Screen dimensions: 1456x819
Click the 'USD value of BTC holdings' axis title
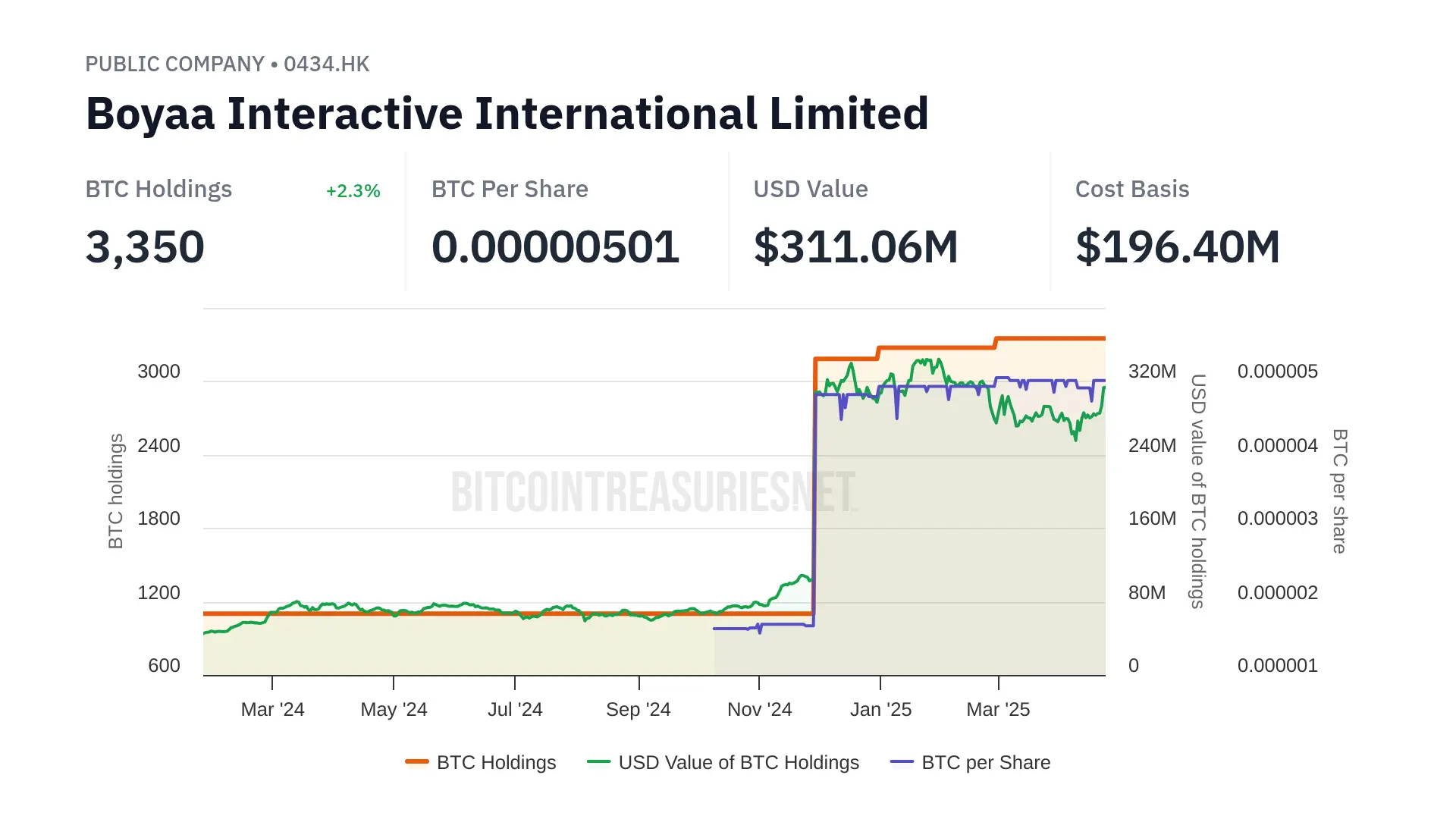point(1197,491)
